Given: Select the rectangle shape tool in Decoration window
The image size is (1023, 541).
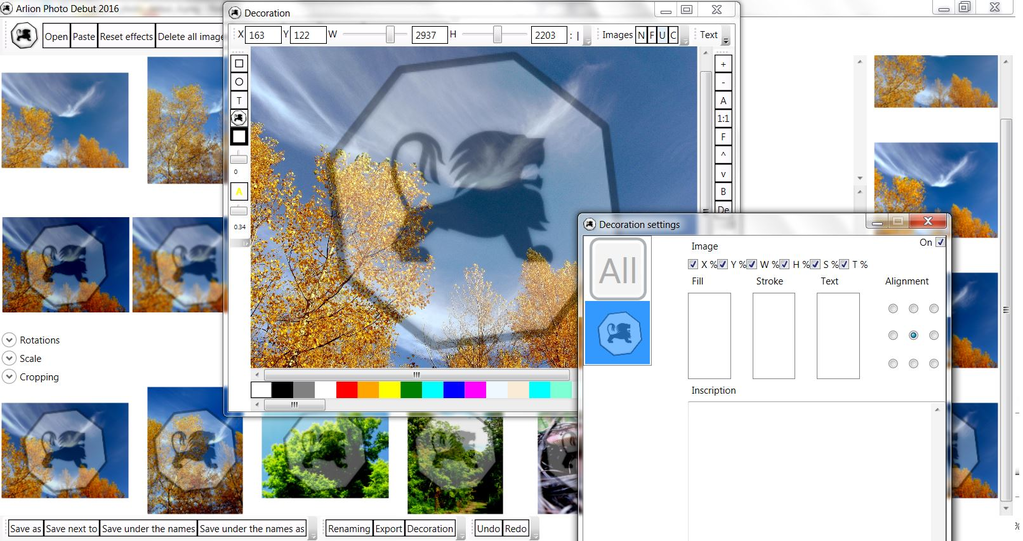Looking at the screenshot, I should tap(239, 63).
